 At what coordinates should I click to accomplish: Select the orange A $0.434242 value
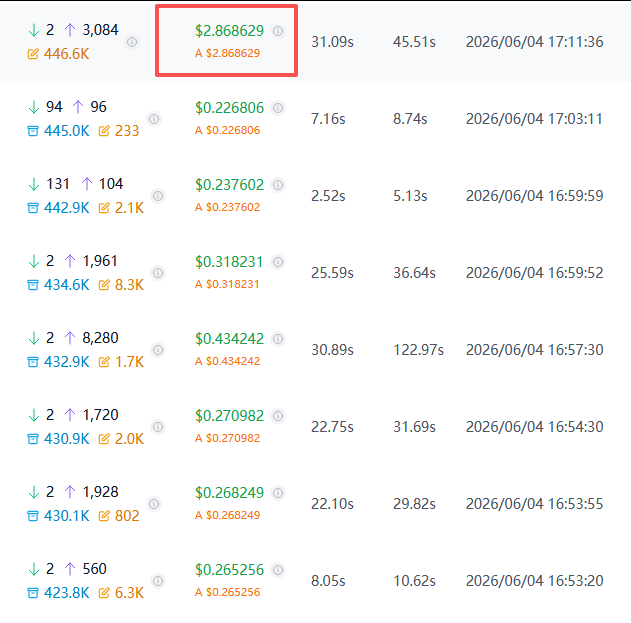pyautogui.click(x=227, y=361)
